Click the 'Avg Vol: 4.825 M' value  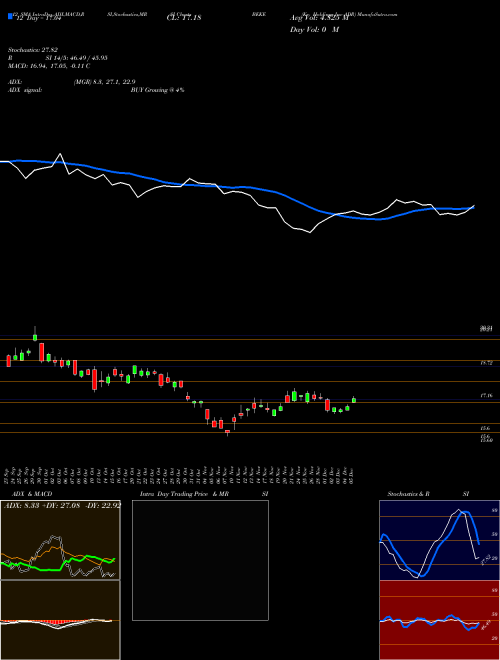tap(319, 18)
